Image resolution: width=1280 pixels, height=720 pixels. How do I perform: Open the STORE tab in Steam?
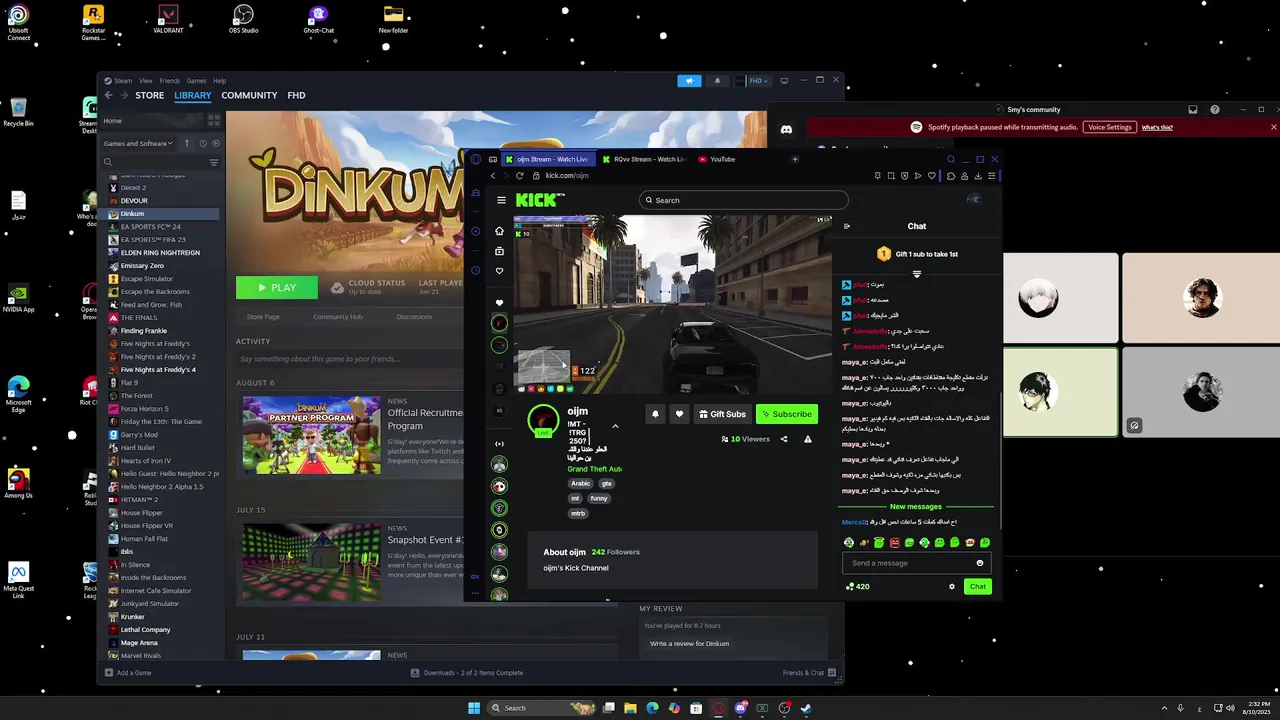(150, 95)
